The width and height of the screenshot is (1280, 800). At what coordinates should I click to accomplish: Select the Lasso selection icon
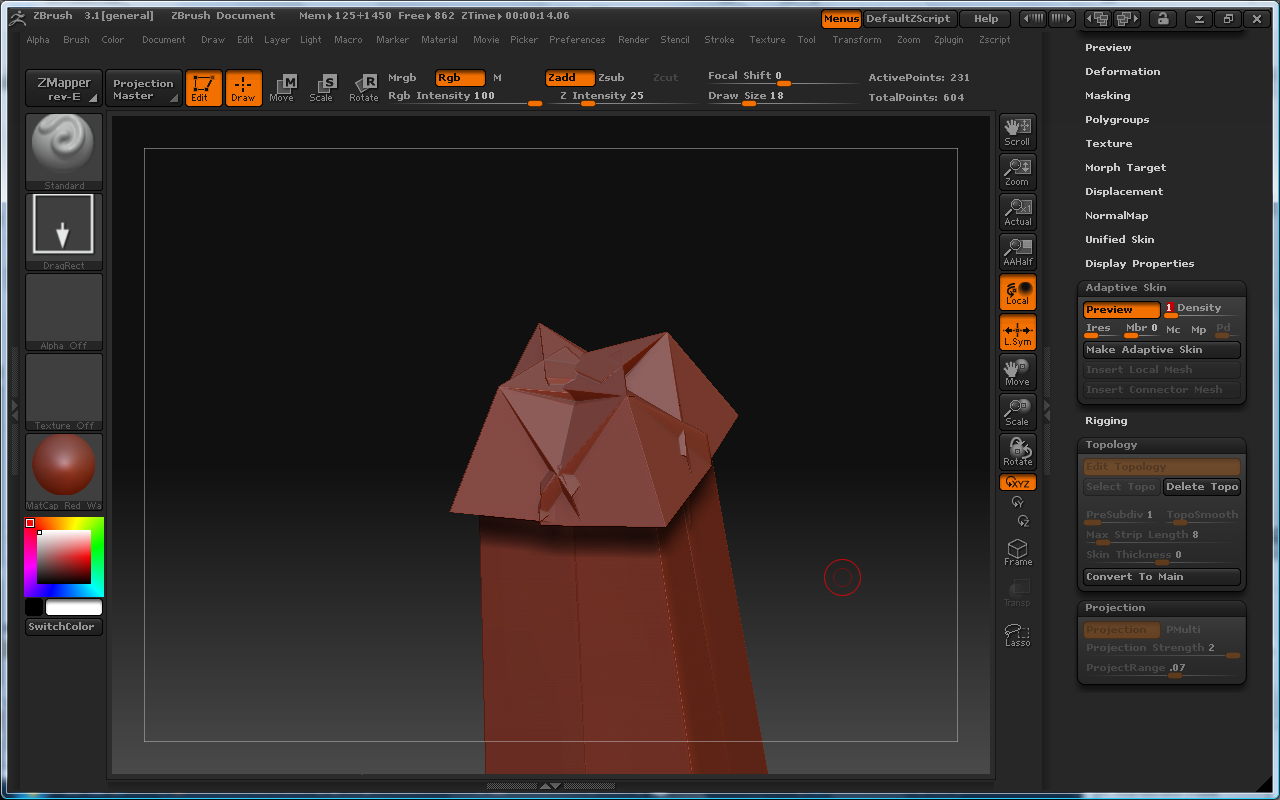(1017, 635)
